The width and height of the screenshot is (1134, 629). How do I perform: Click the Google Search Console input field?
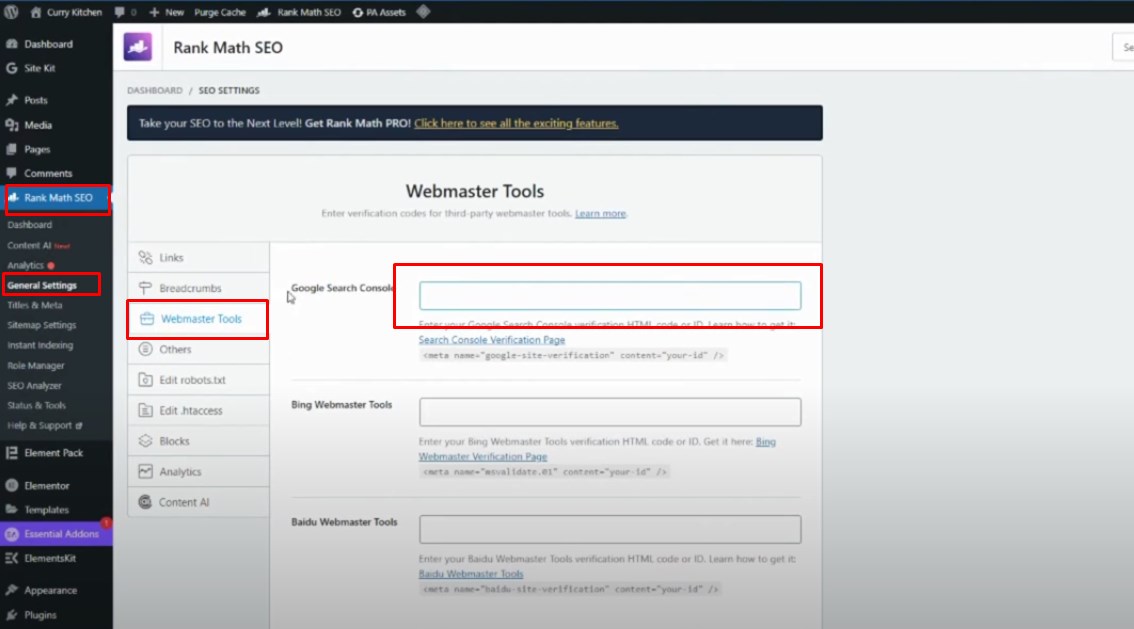coord(610,296)
